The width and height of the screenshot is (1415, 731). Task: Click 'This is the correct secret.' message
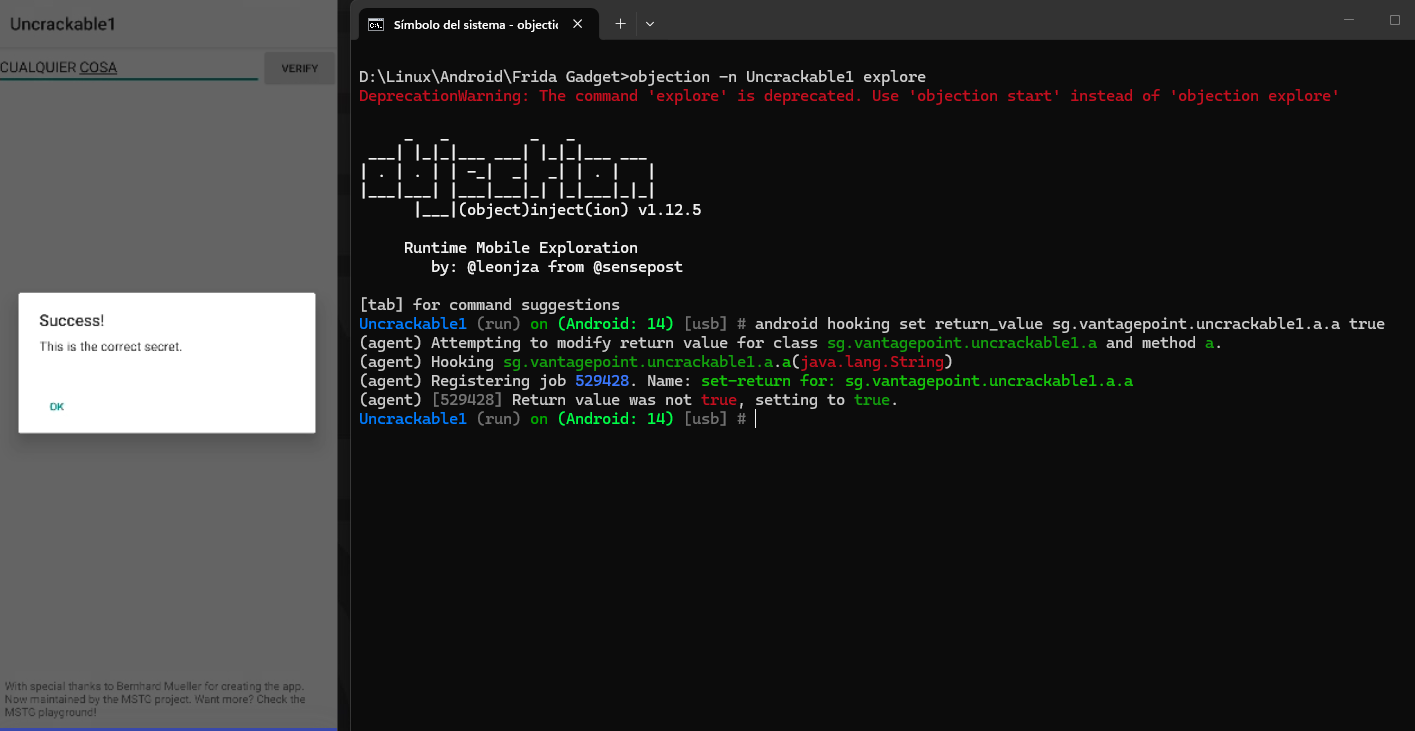111,347
